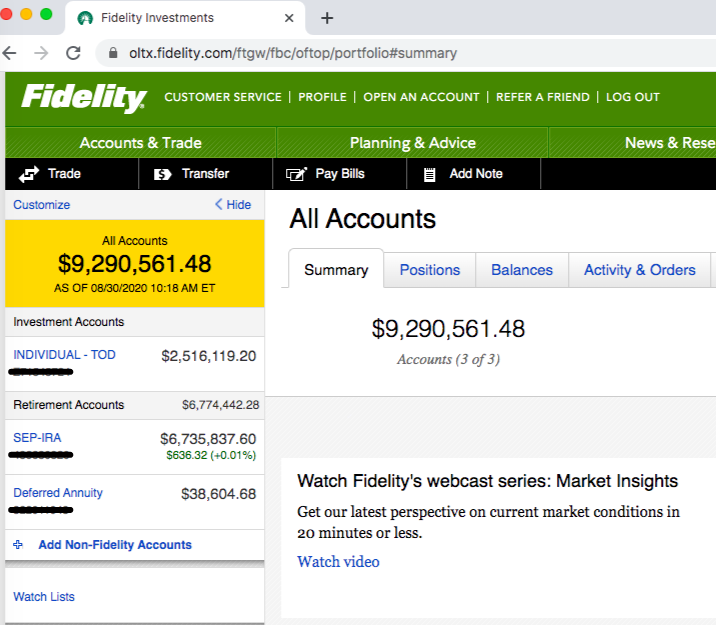Reload the page with the refresh icon
This screenshot has height=625, width=716.
73,53
